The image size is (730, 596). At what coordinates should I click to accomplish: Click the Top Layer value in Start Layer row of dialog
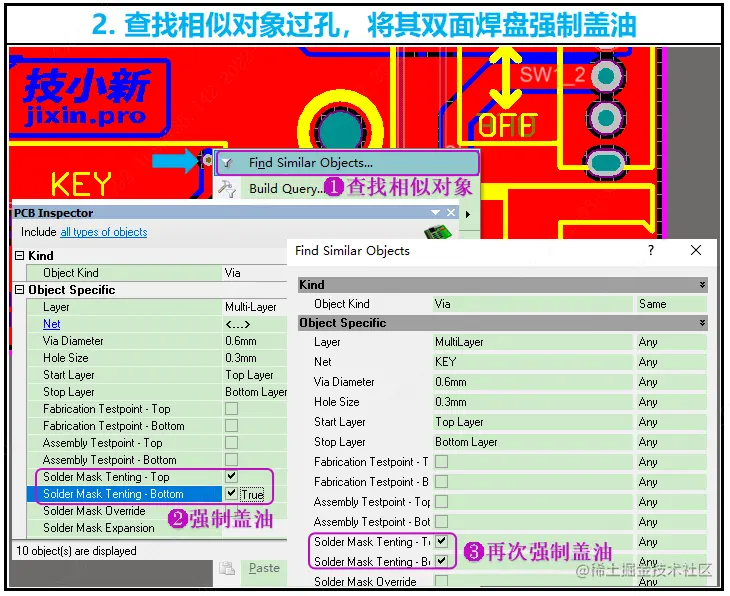[459, 422]
